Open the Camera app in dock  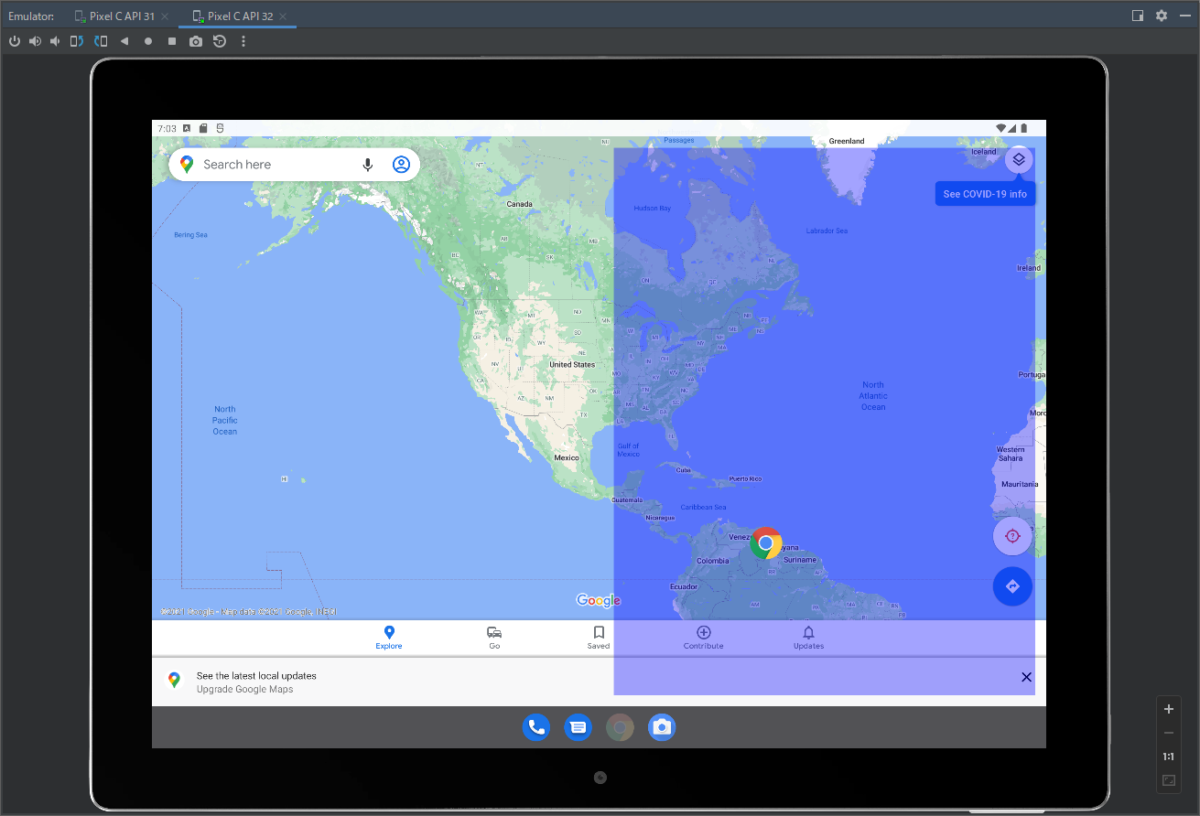pyautogui.click(x=661, y=727)
